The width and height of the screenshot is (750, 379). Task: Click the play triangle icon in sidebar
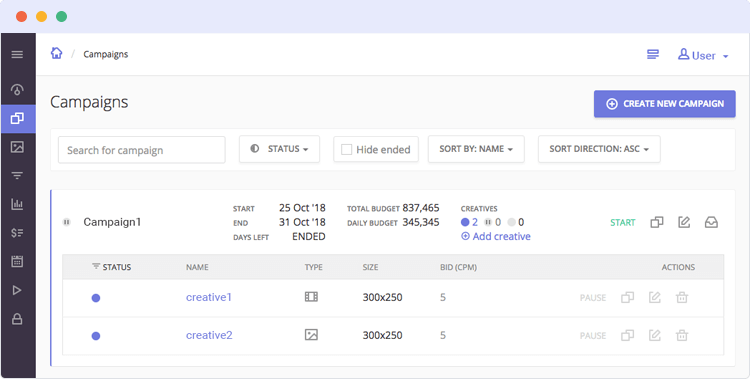(x=17, y=290)
